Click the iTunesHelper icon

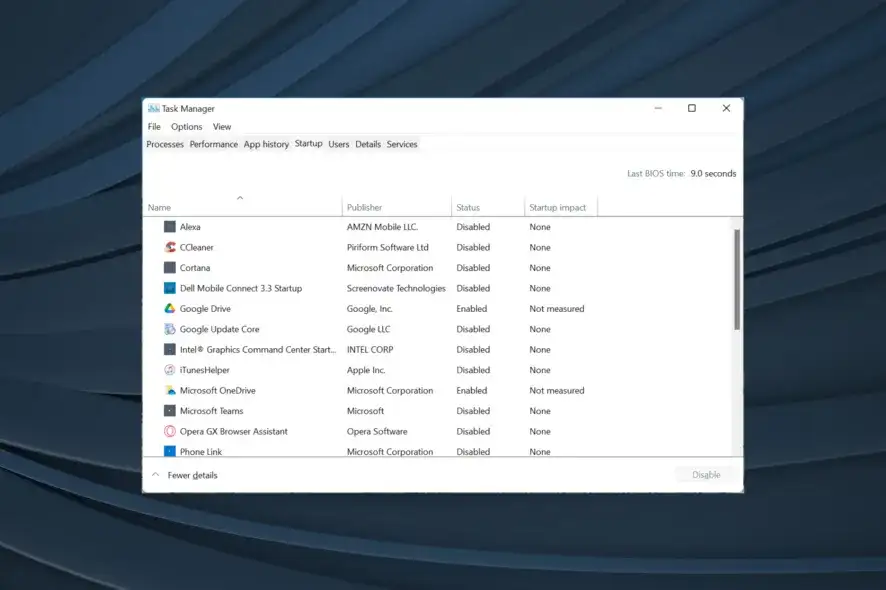coord(170,370)
